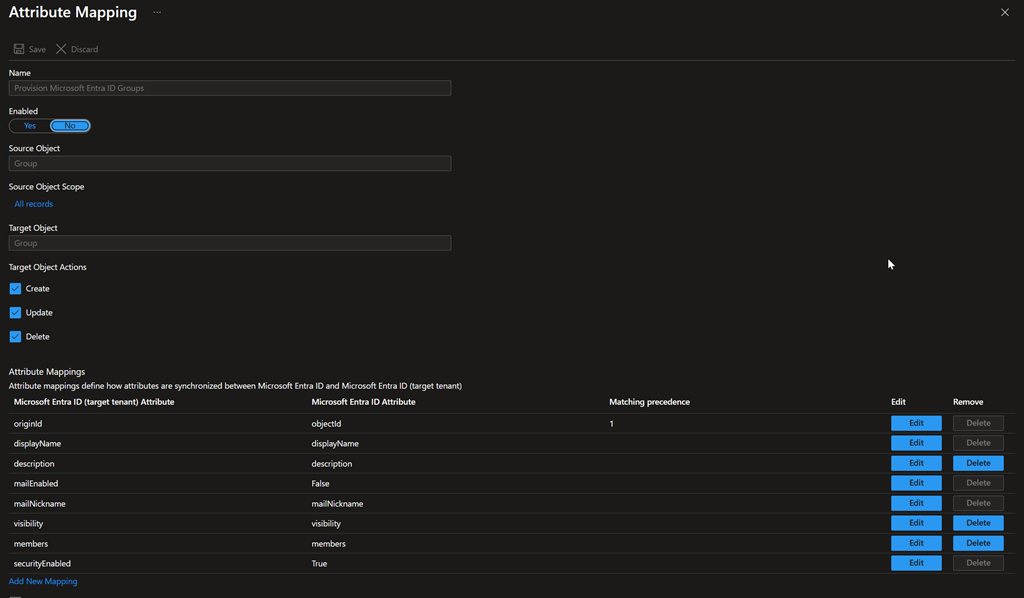The width and height of the screenshot is (1024, 598).
Task: Delete the description attribute mapping
Action: tap(978, 463)
